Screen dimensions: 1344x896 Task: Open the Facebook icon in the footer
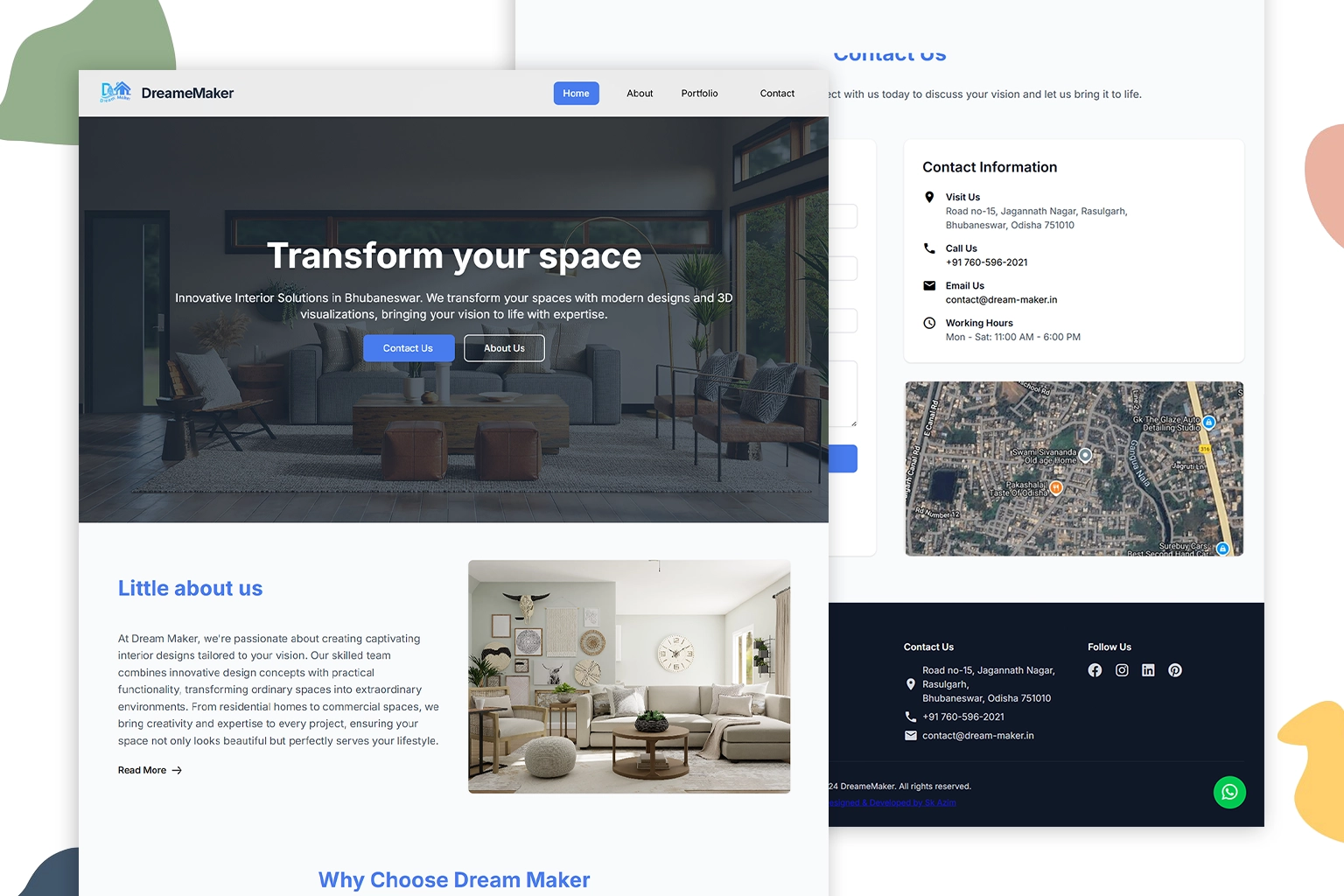1095,670
